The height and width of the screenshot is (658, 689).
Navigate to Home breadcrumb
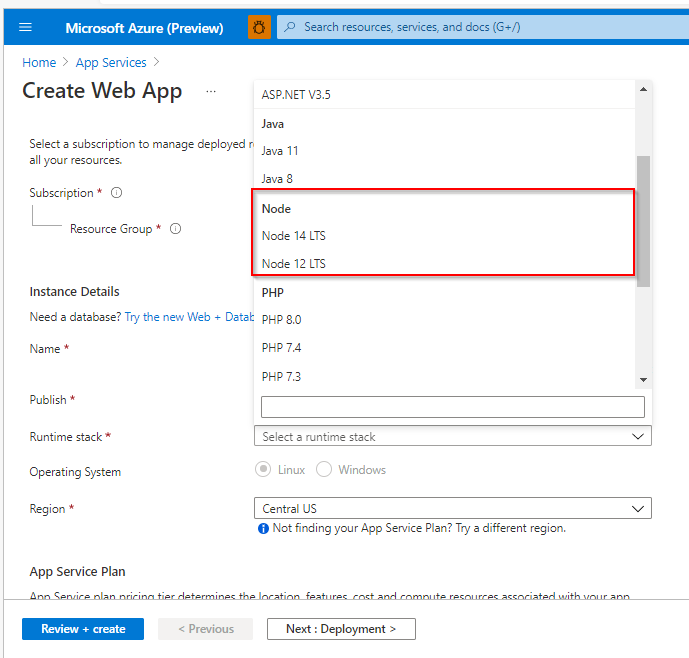[x=39, y=63]
